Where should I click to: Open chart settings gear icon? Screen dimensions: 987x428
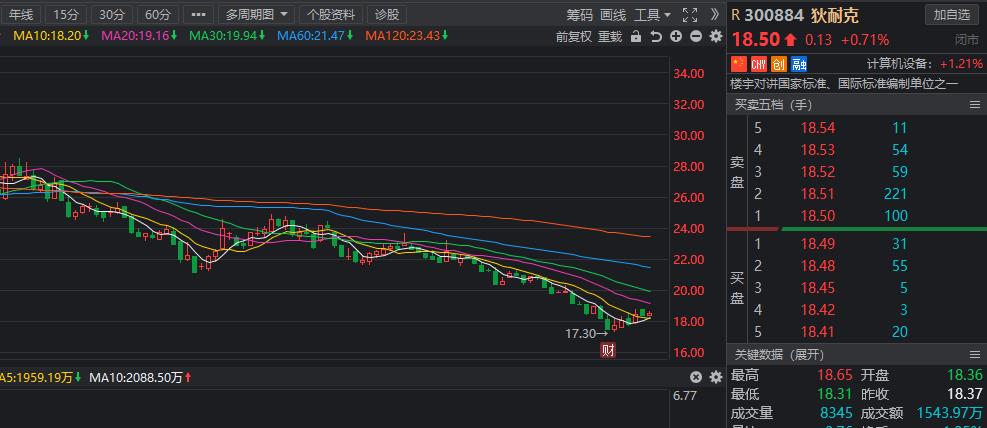click(716, 37)
